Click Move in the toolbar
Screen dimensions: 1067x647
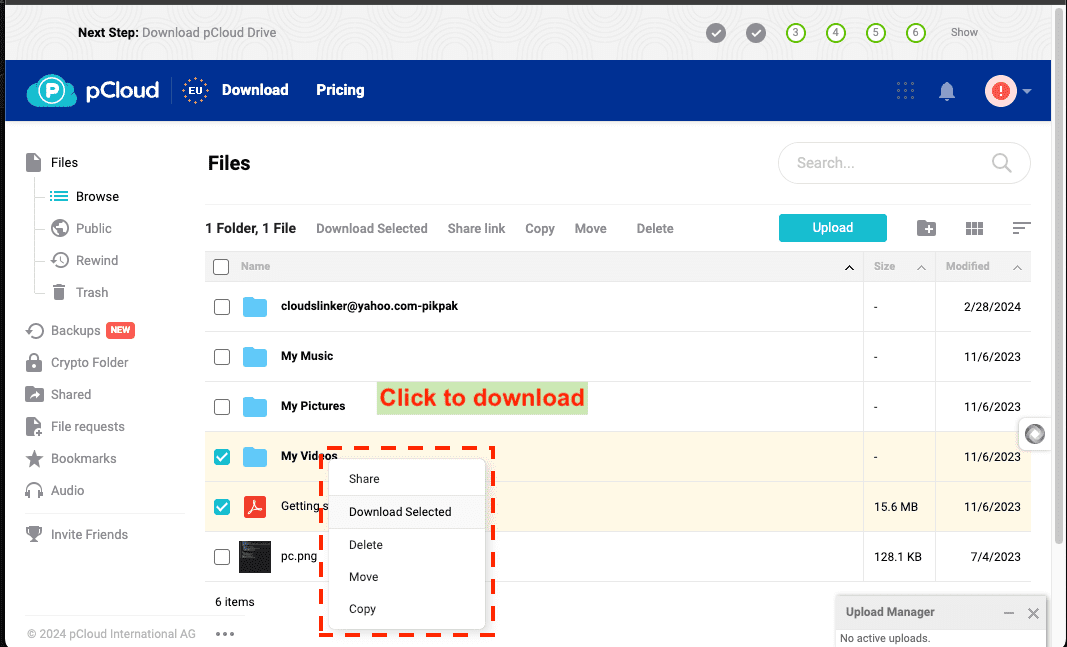click(x=591, y=229)
